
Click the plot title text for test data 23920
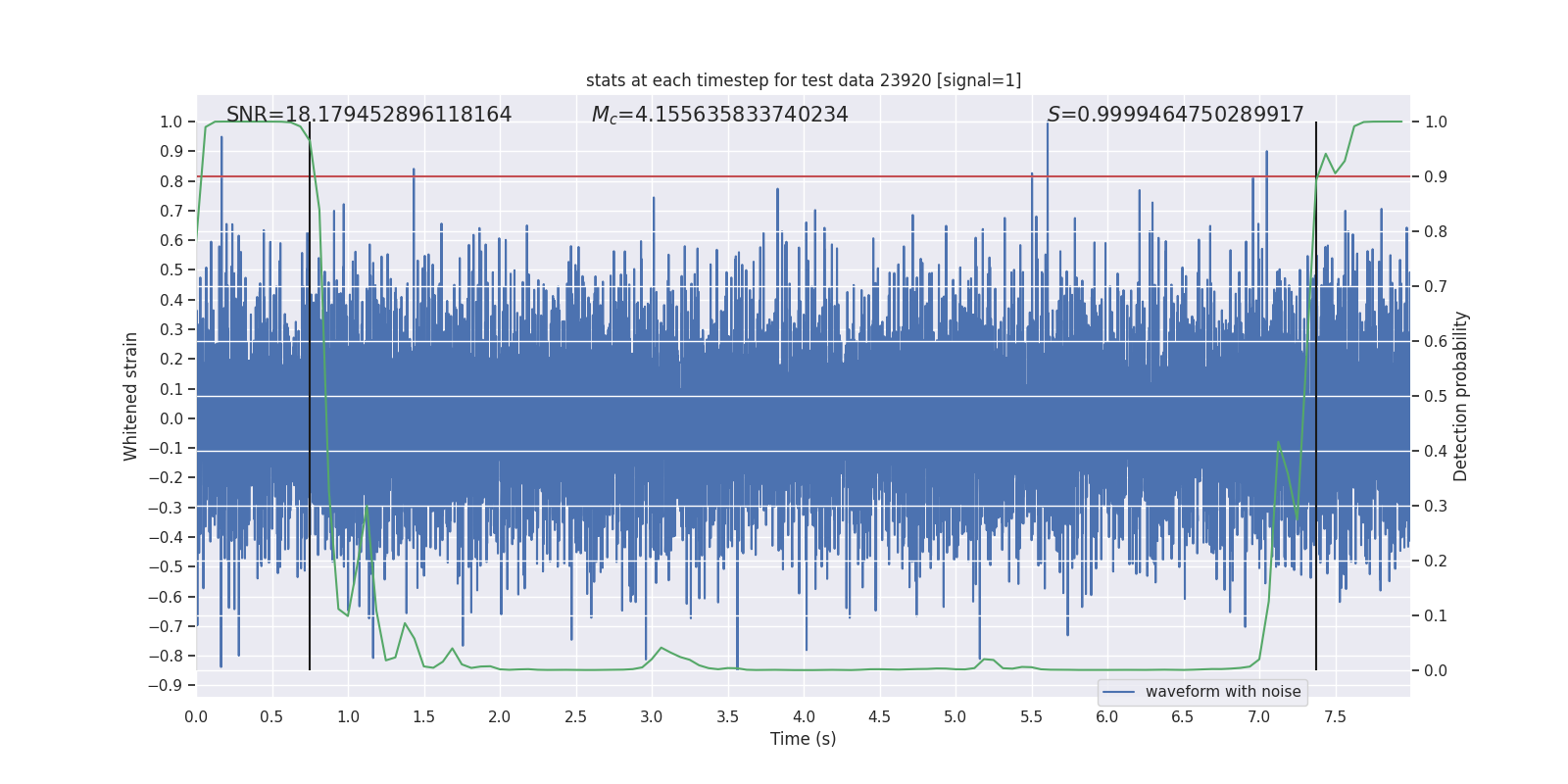(803, 80)
